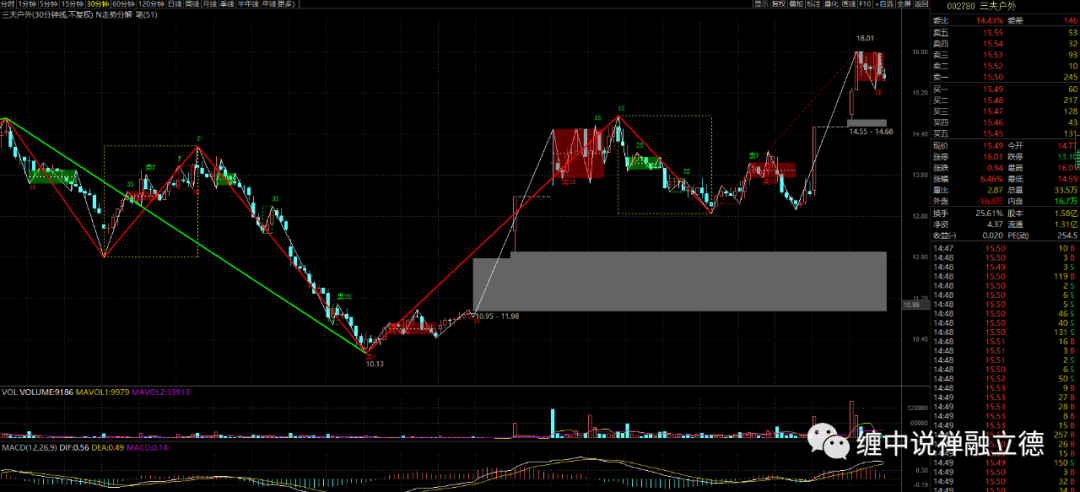This screenshot has height=492, width=1080.
Task: Click the chart title 三夫户外(30分钟线,不复权)
Action: (47, 14)
